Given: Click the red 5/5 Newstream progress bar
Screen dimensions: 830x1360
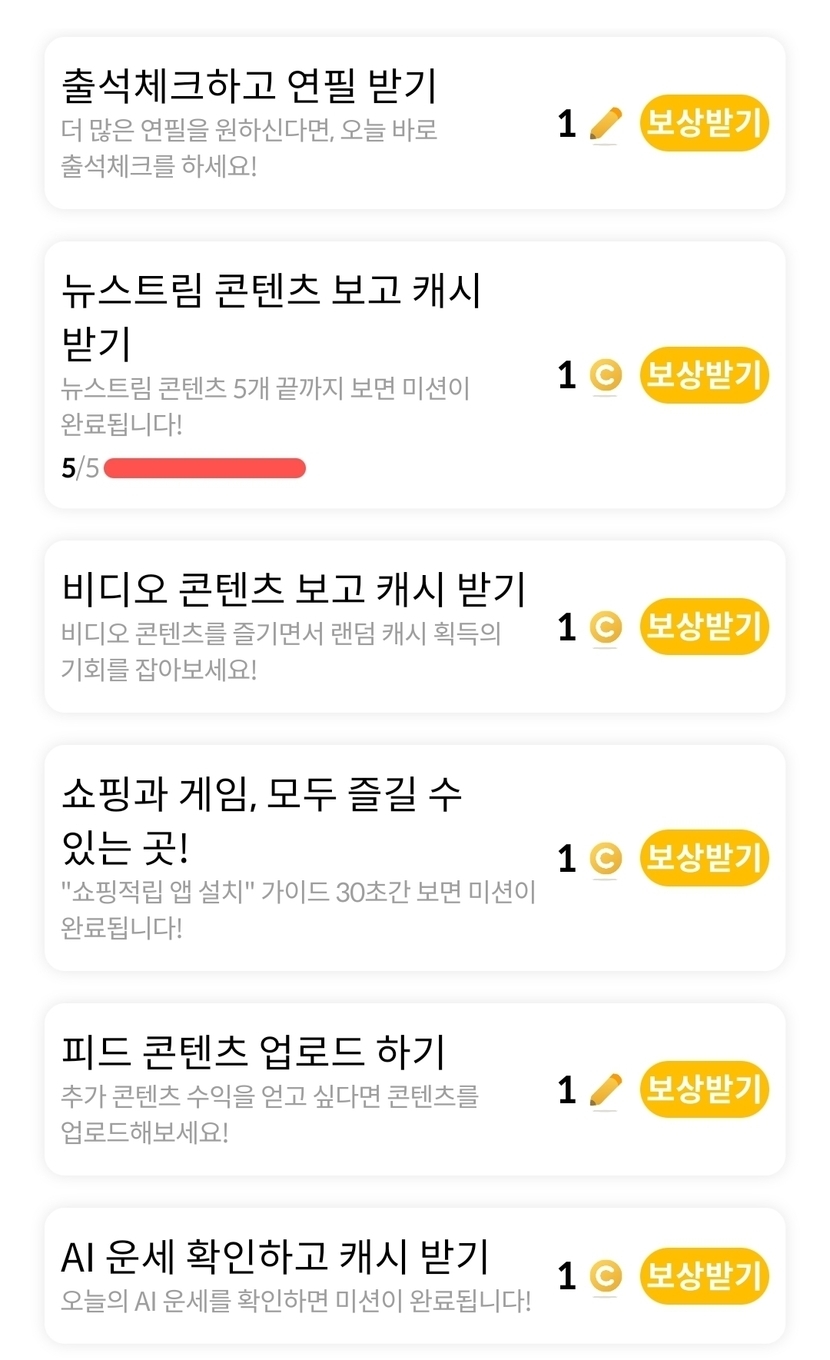Looking at the screenshot, I should (x=204, y=468).
